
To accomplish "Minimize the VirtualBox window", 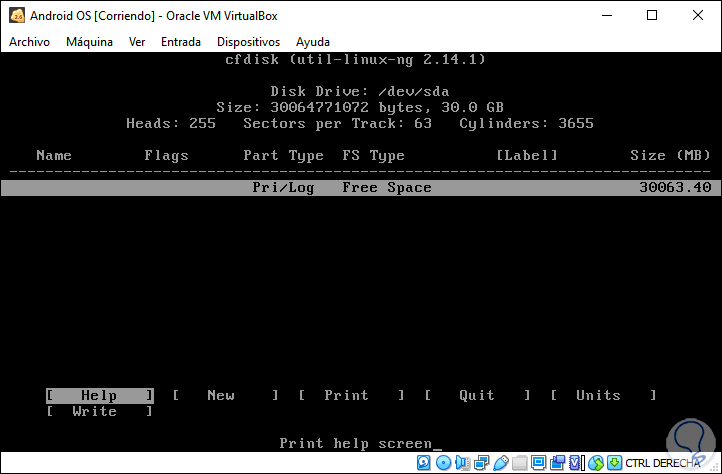I will click(607, 15).
